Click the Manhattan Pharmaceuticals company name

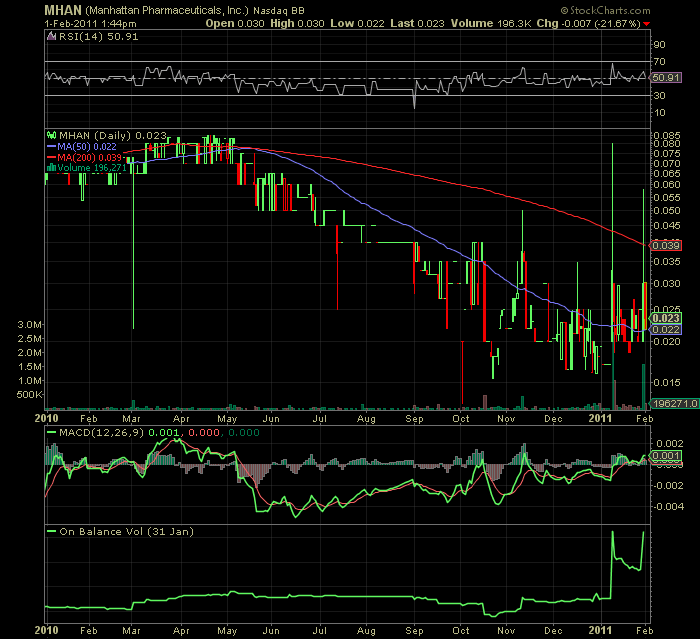(176, 9)
